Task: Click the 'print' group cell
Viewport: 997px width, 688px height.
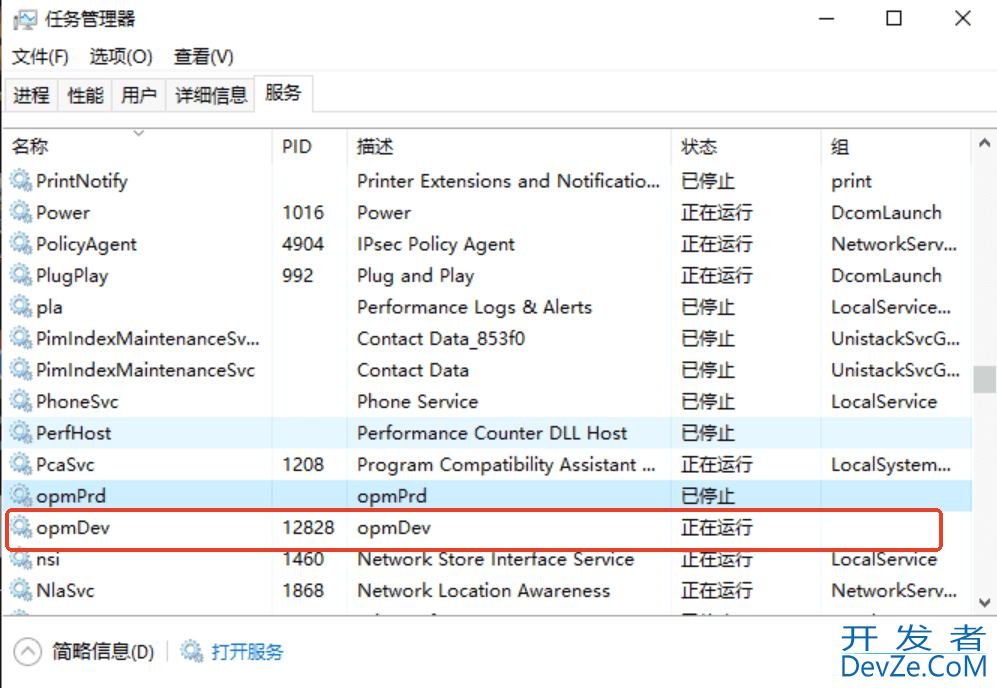Action: 851,182
